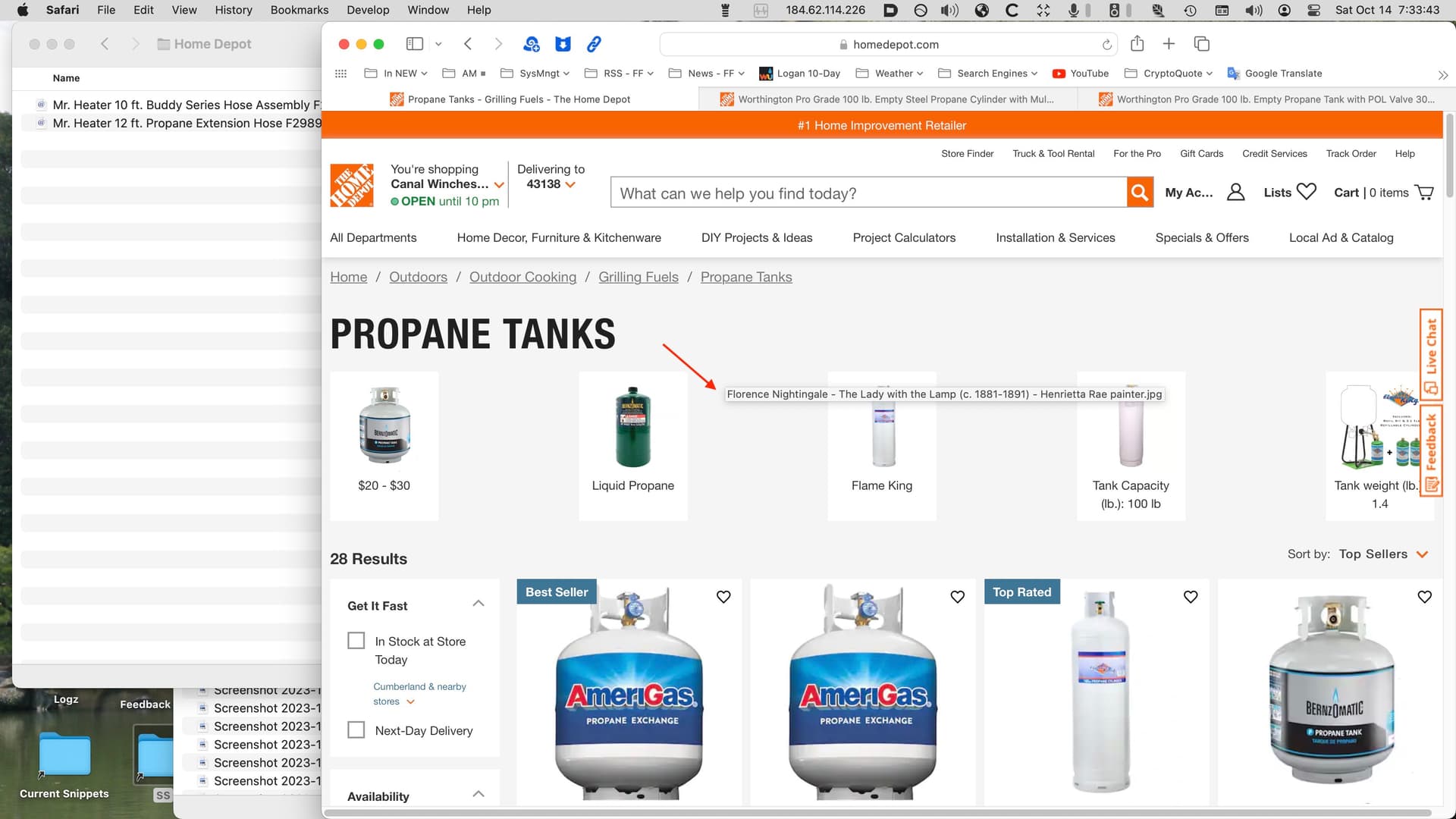Open the Google Translate bookmark
The width and height of the screenshot is (1456, 819).
coord(1274,74)
